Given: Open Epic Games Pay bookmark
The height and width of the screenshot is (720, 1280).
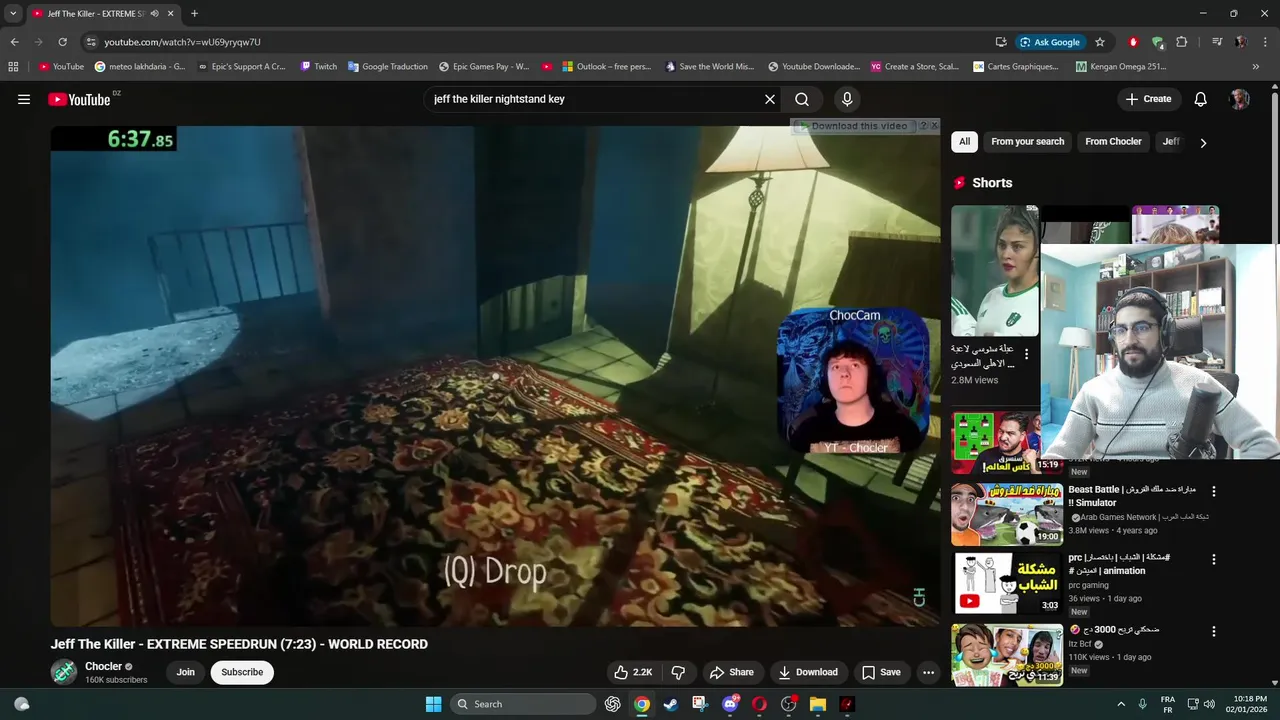Looking at the screenshot, I should click(485, 67).
